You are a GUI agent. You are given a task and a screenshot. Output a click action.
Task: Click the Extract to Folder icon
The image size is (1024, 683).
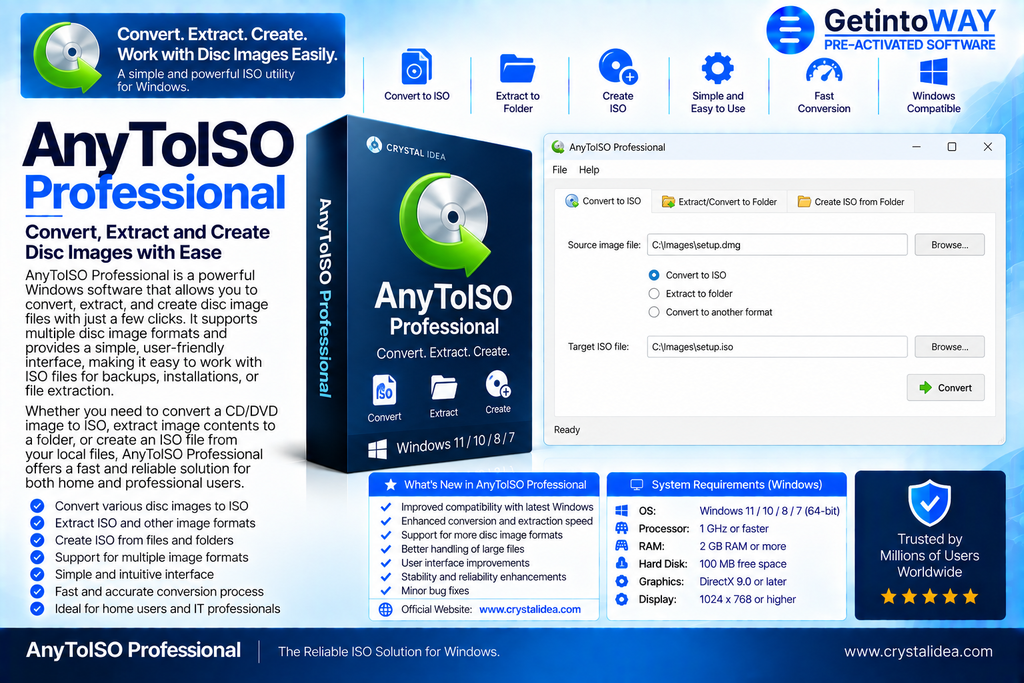[x=517, y=68]
